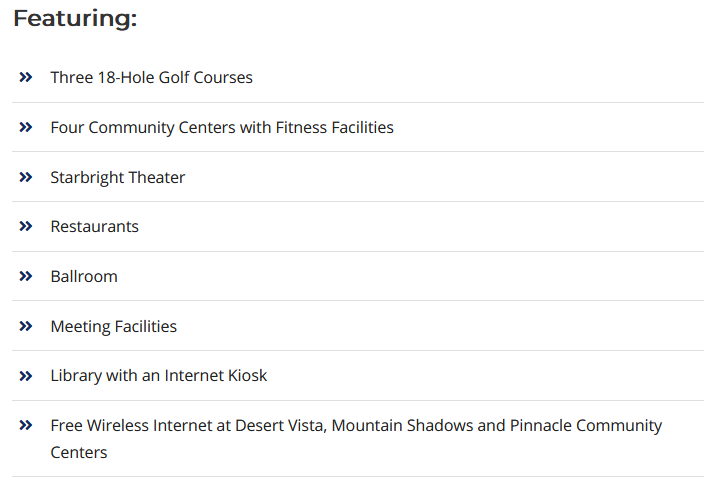Click the chevron icon next to Four Community Centers
718x483 pixels.
click(26, 127)
